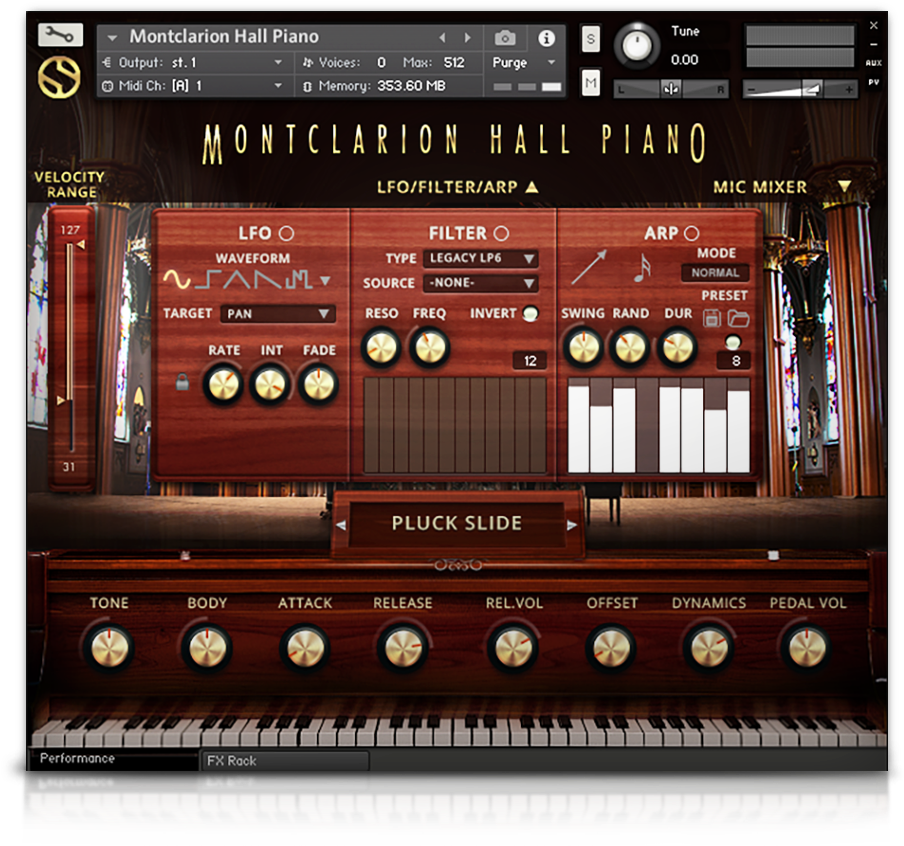This screenshot has height=846, width=904.
Task: Expand the MIC MIXER panel
Action: pyautogui.click(x=844, y=186)
